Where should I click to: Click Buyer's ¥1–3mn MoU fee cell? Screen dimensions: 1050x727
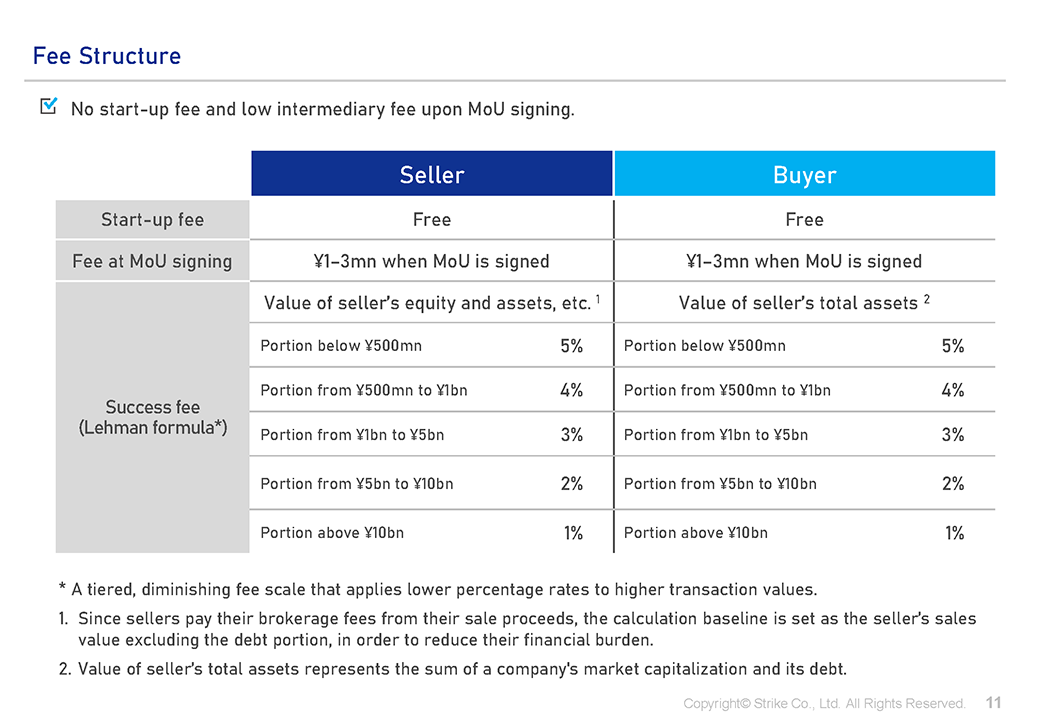click(804, 262)
